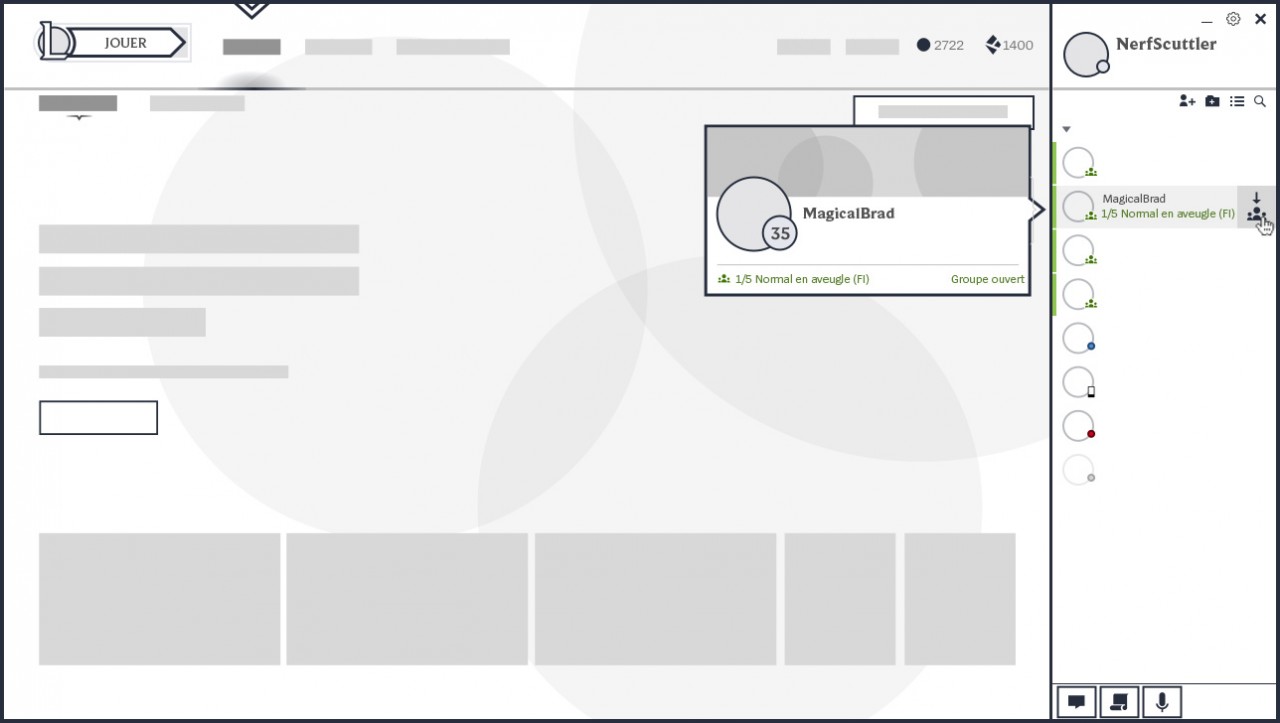Create a new friends folder

pos(1212,101)
